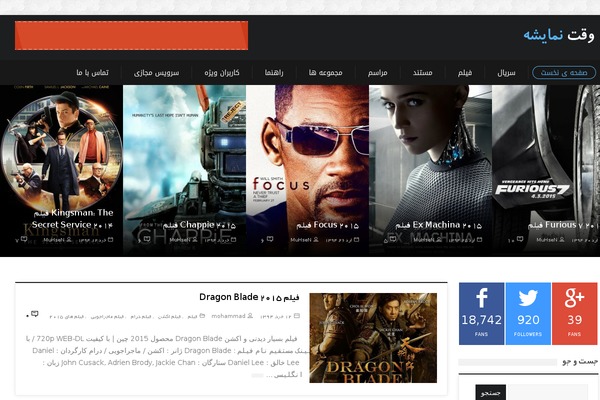Viewport: 600px width, 400px height.
Task: Click the comment icon on Ex Machina slide
Action: point(393,239)
